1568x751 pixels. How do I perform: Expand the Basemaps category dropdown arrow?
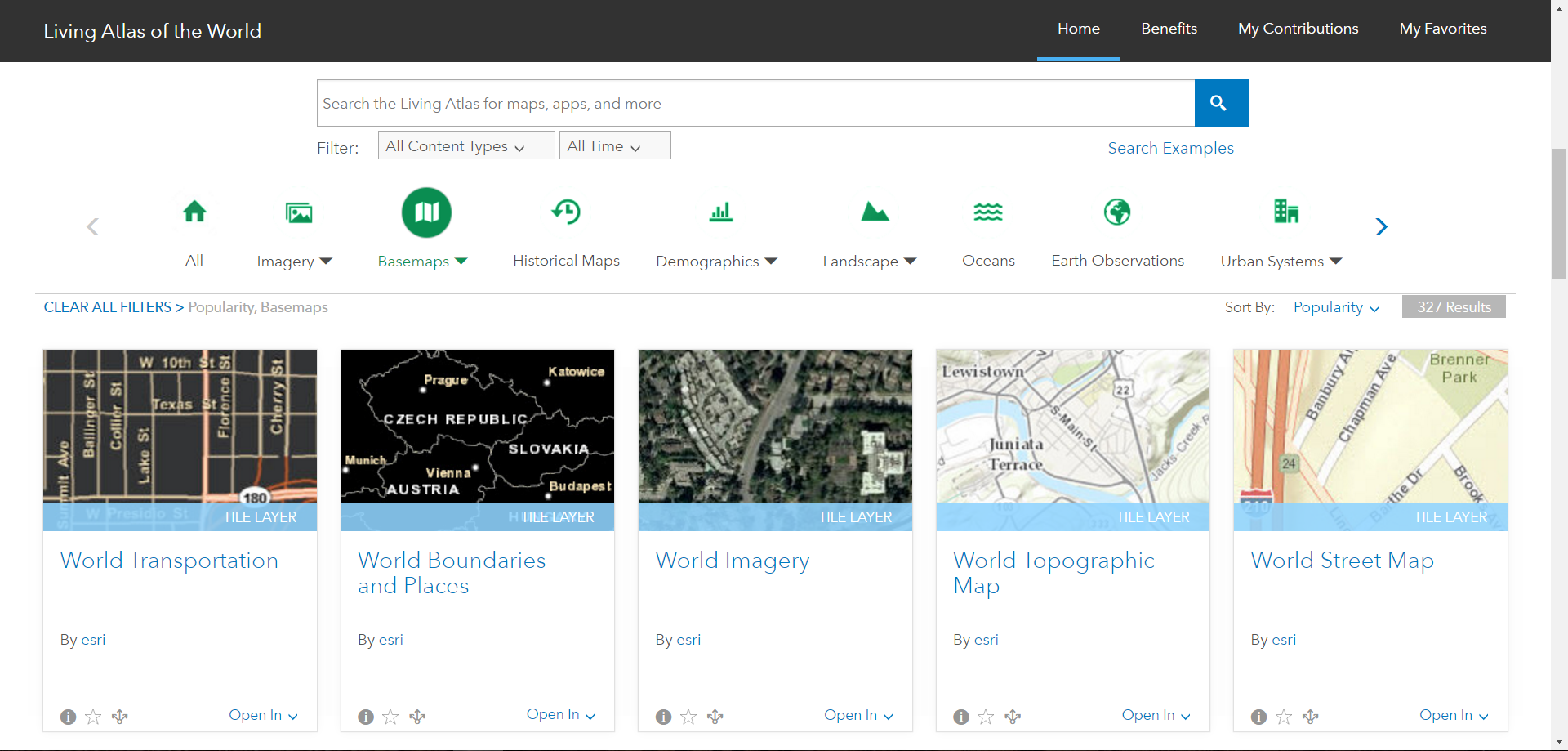(461, 261)
